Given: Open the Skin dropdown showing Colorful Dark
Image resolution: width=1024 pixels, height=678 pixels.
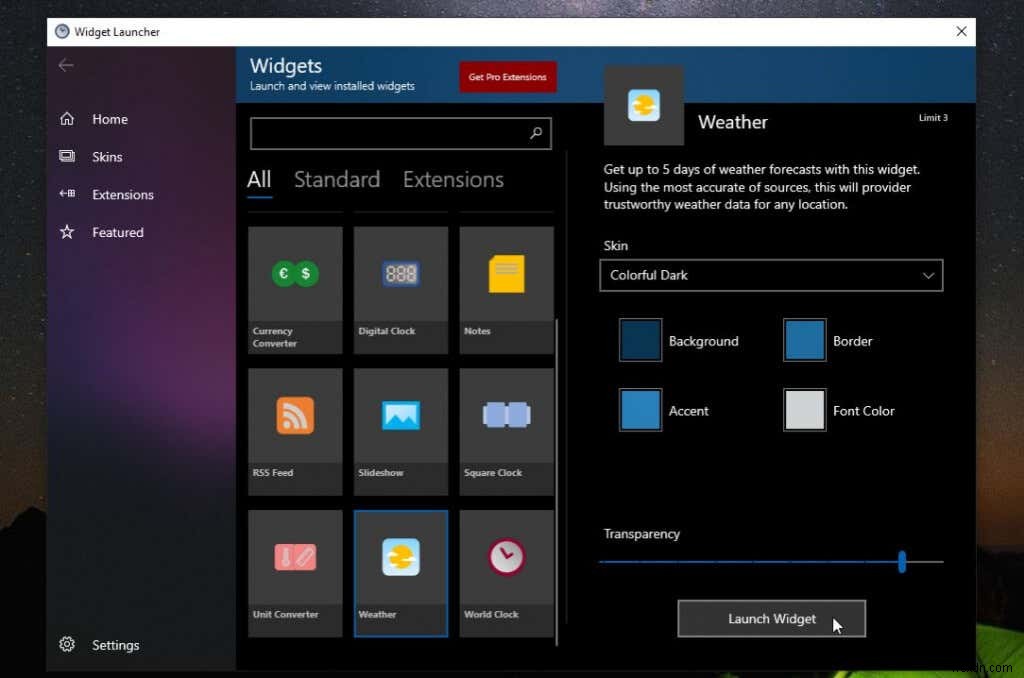Looking at the screenshot, I should point(770,275).
